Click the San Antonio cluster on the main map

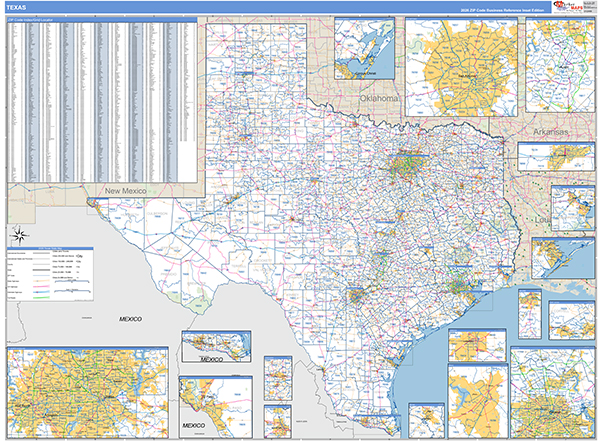tap(356, 296)
